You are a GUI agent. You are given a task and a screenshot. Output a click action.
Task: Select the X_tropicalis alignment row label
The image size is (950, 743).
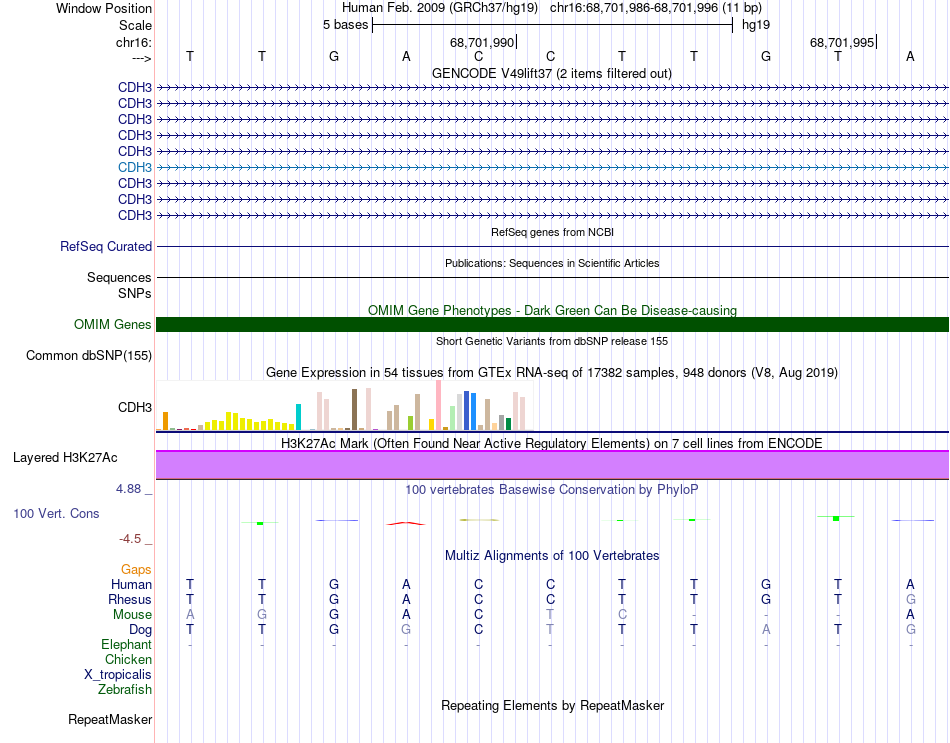[x=118, y=675]
